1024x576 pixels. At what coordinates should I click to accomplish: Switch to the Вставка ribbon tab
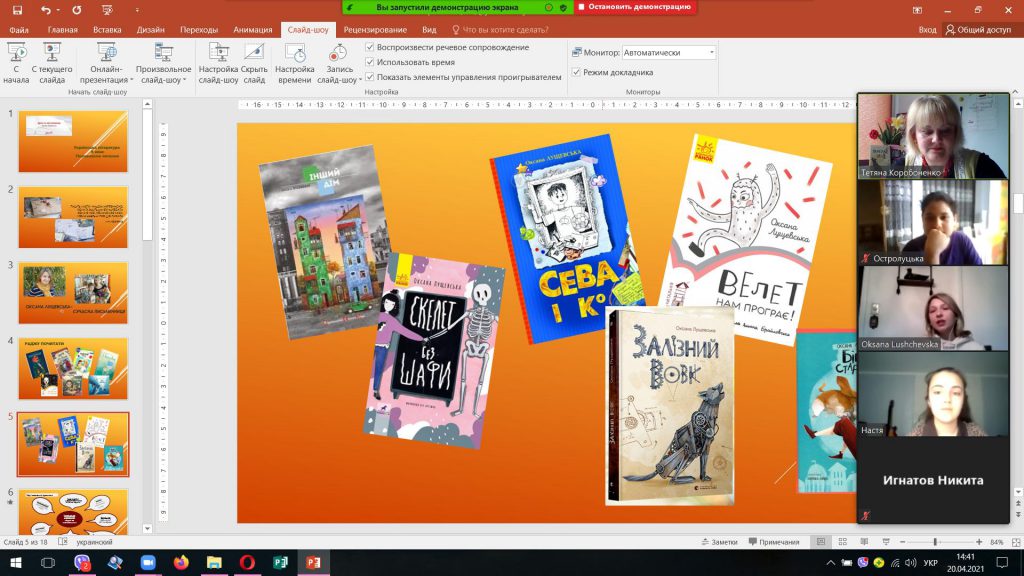[x=107, y=30]
